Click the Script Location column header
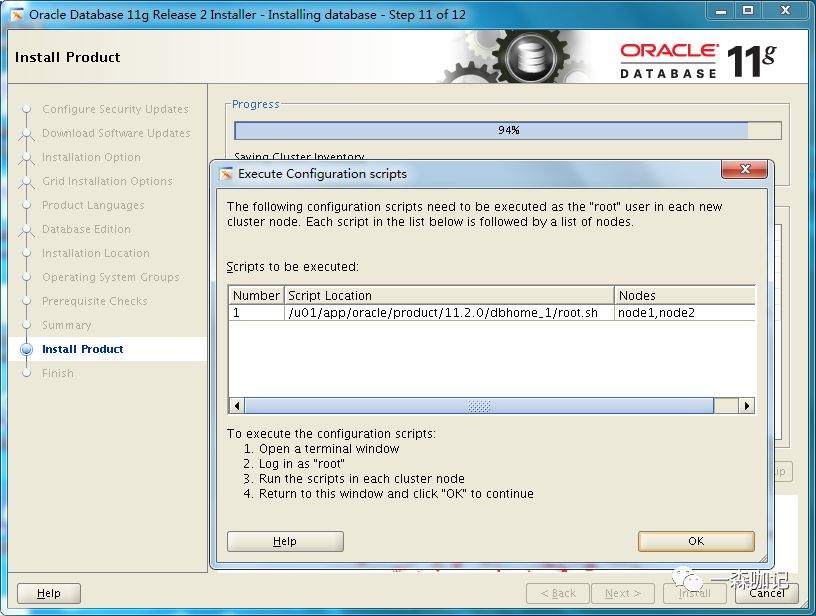This screenshot has height=616, width=816. pos(449,296)
